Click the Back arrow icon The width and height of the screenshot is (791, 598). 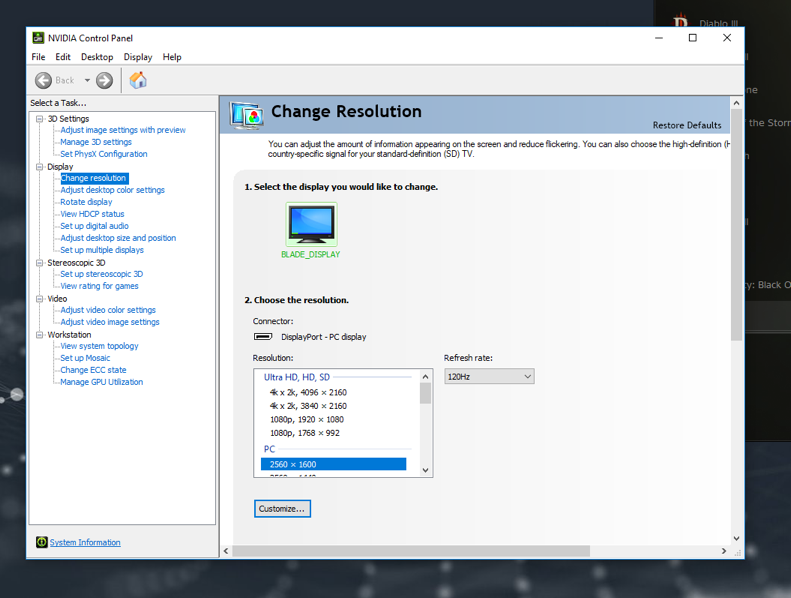(43, 80)
